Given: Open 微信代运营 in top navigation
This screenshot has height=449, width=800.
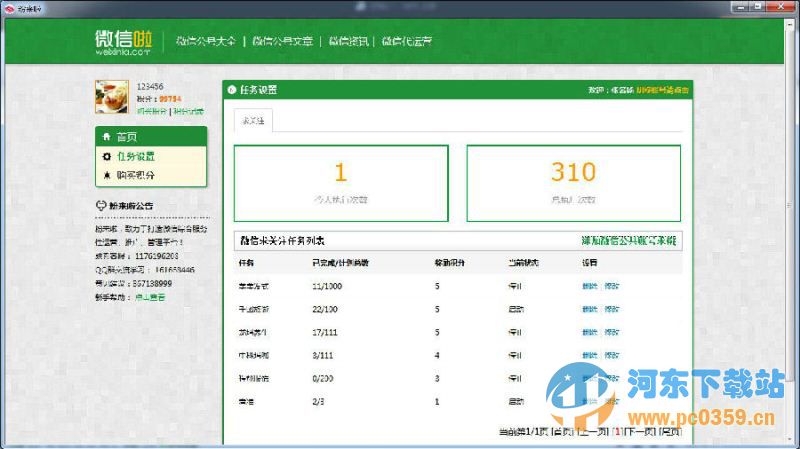Looking at the screenshot, I should (407, 41).
